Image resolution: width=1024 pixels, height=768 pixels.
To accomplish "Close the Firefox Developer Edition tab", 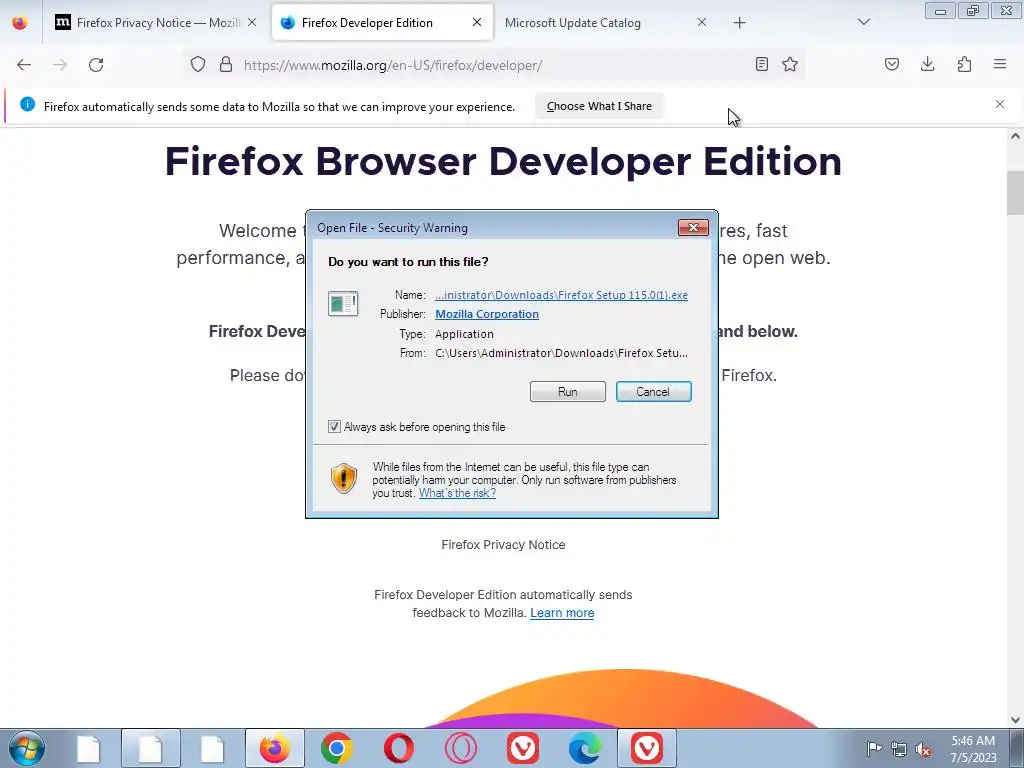I will coord(477,22).
